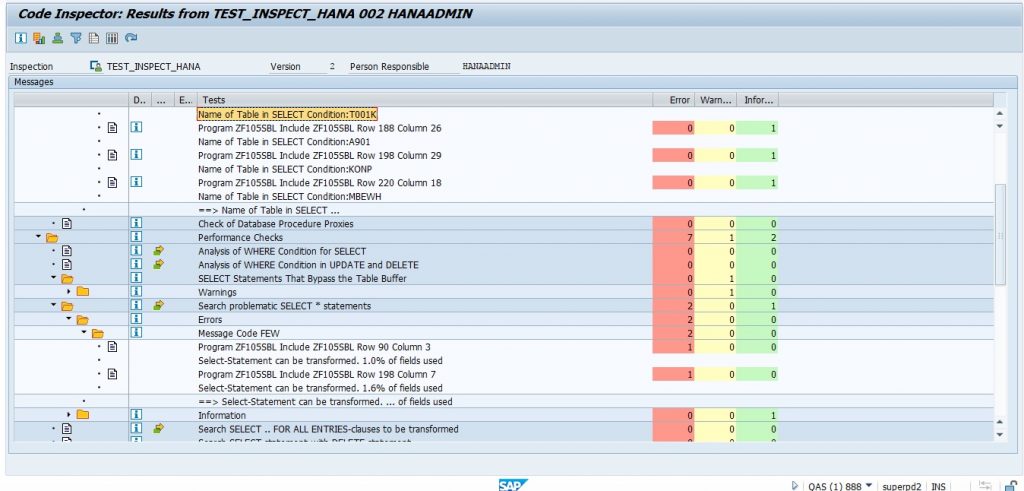Click the Warn... column header
Viewport: 1024px width, 491px height.
click(x=715, y=100)
